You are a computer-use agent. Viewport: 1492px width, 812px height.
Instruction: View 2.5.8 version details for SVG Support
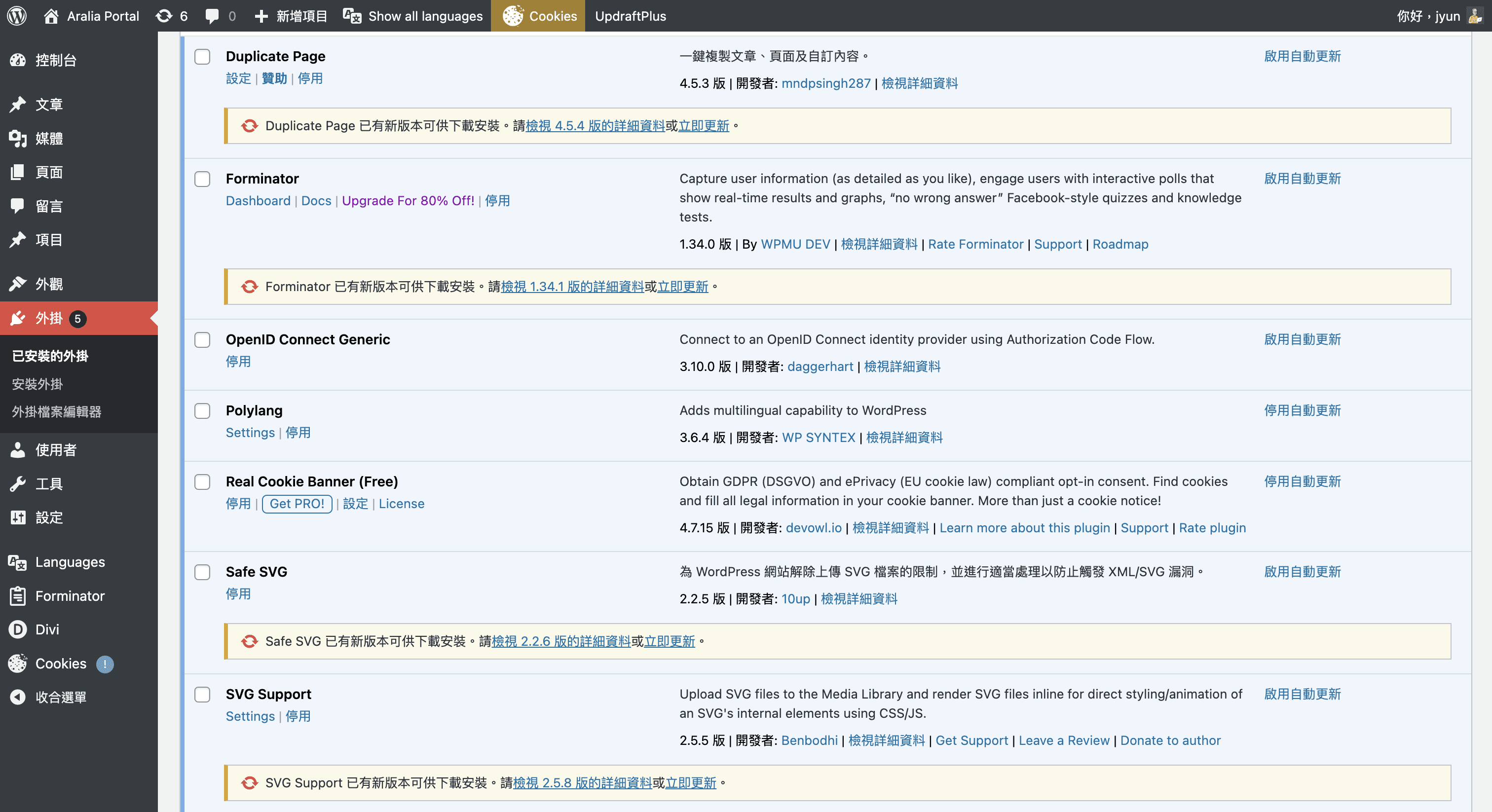click(x=583, y=783)
